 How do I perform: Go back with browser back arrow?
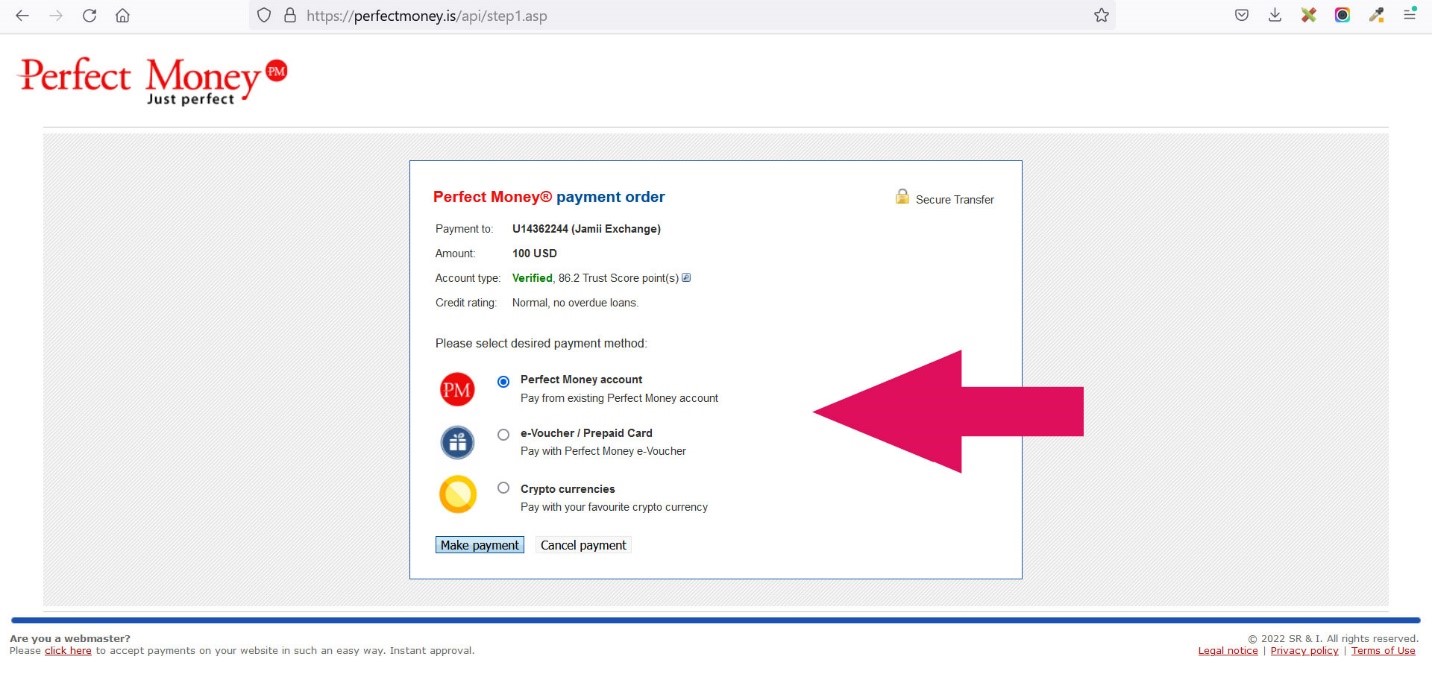point(22,15)
